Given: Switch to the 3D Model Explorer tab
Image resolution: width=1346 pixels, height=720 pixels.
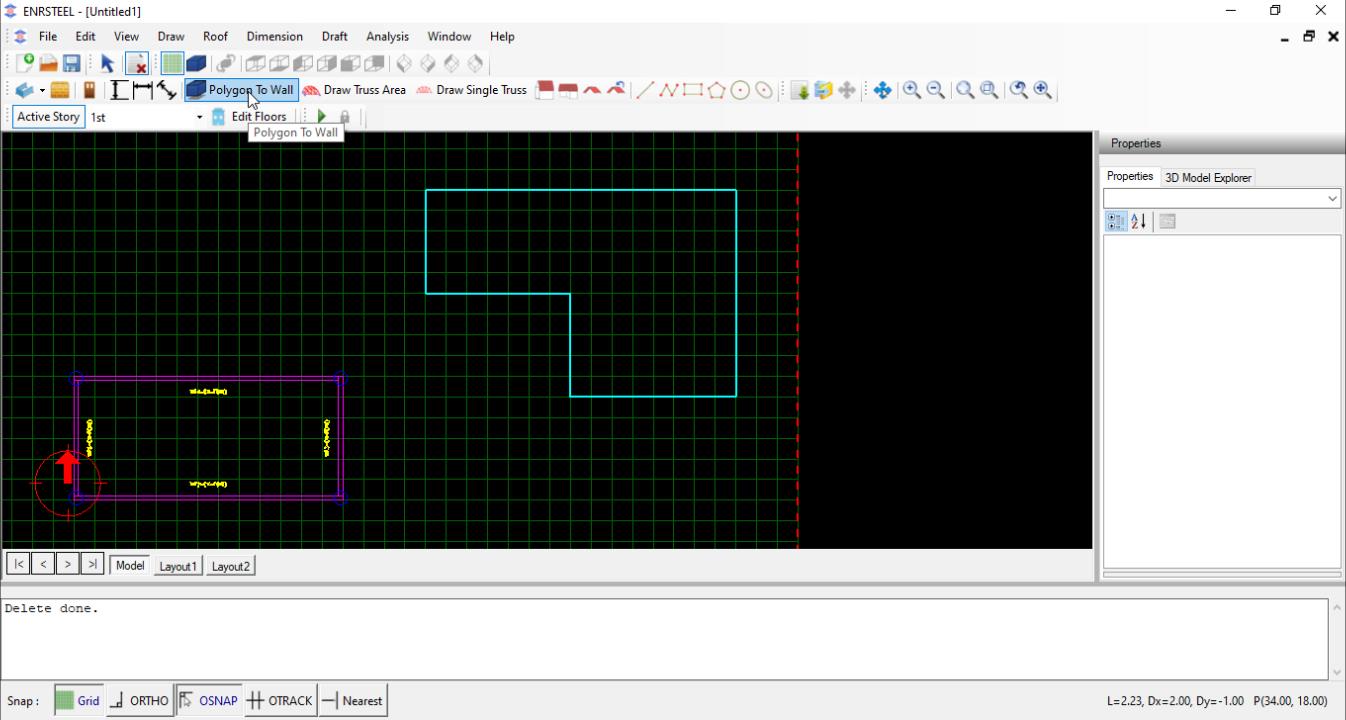Looking at the screenshot, I should [x=1208, y=177].
